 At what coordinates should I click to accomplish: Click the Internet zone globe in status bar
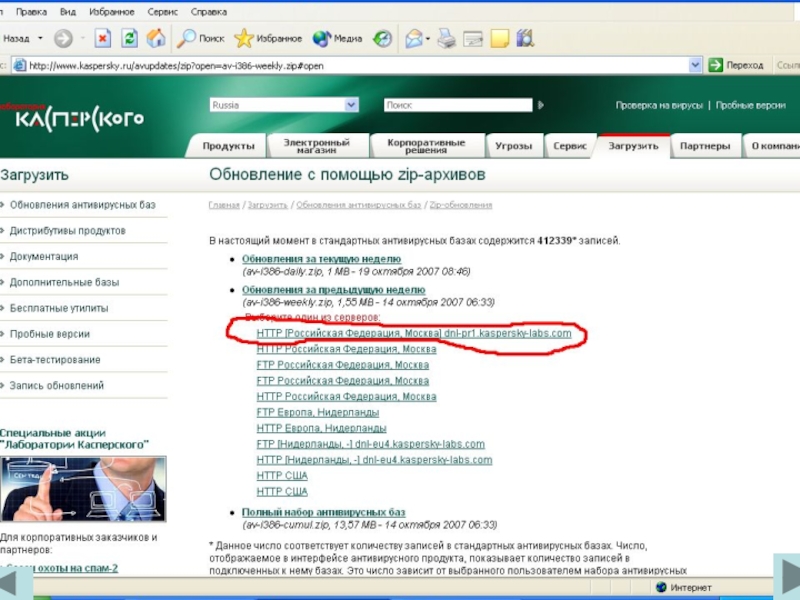pyautogui.click(x=661, y=587)
